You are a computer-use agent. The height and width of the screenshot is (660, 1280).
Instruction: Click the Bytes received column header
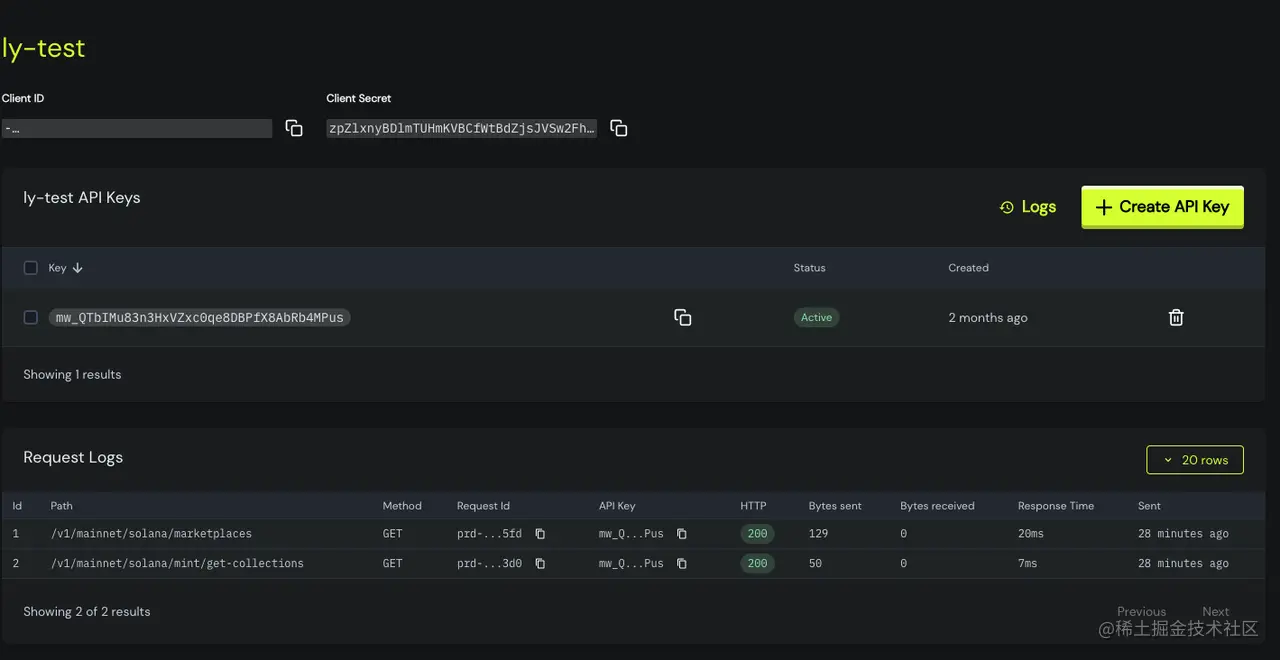pyautogui.click(x=937, y=506)
